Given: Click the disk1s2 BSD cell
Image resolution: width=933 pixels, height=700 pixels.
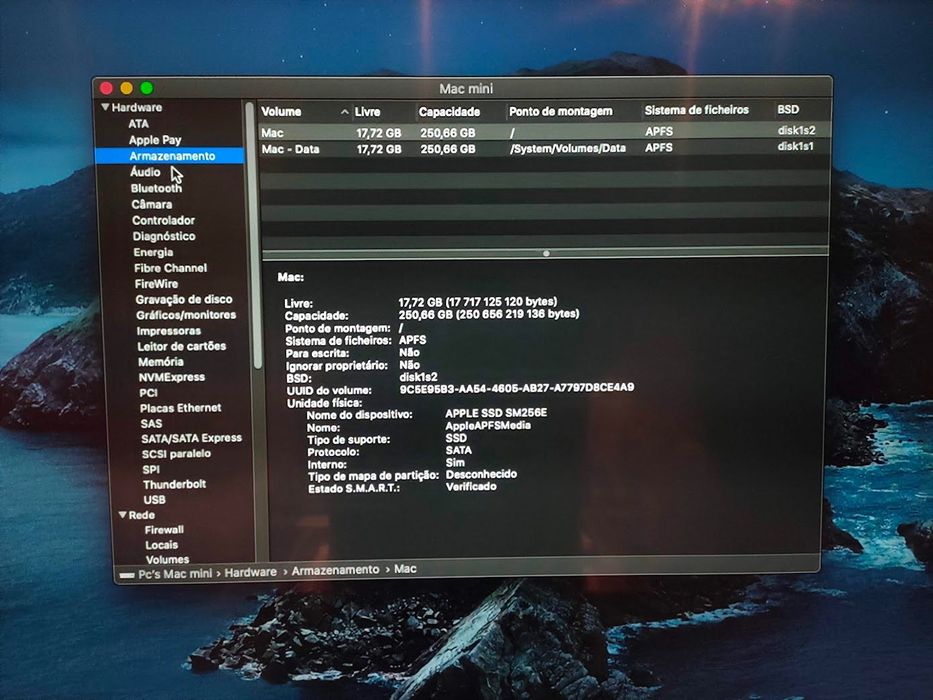Looking at the screenshot, I should [796, 130].
